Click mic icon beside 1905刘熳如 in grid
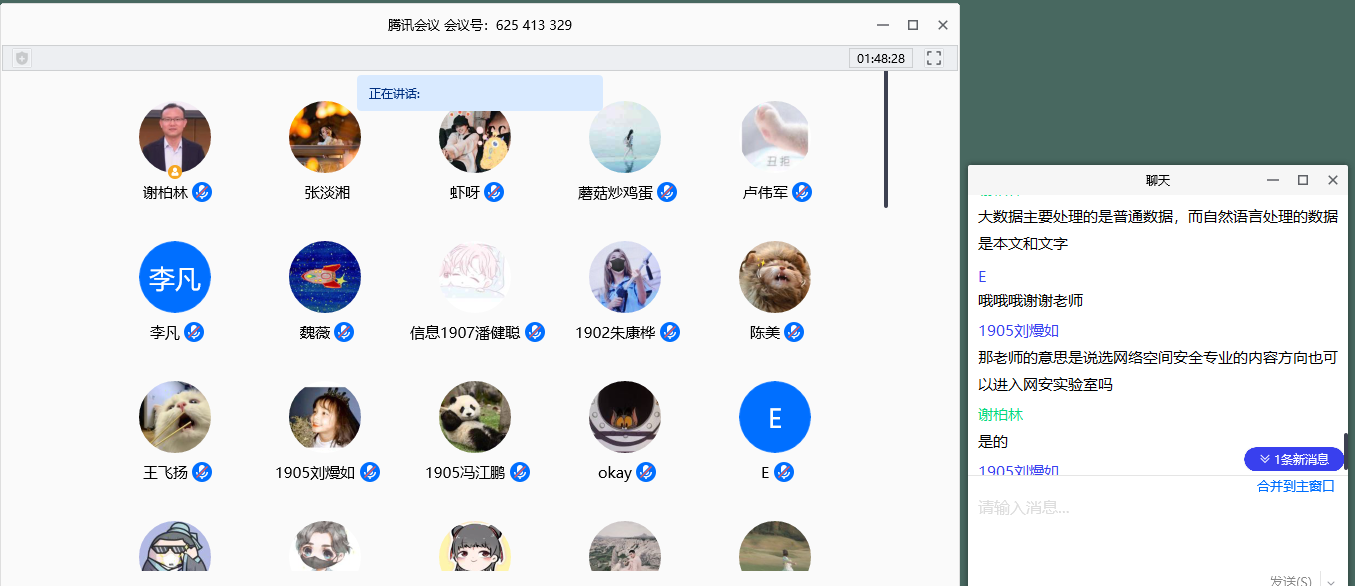Screen dimensions: 1355x586 (370, 472)
